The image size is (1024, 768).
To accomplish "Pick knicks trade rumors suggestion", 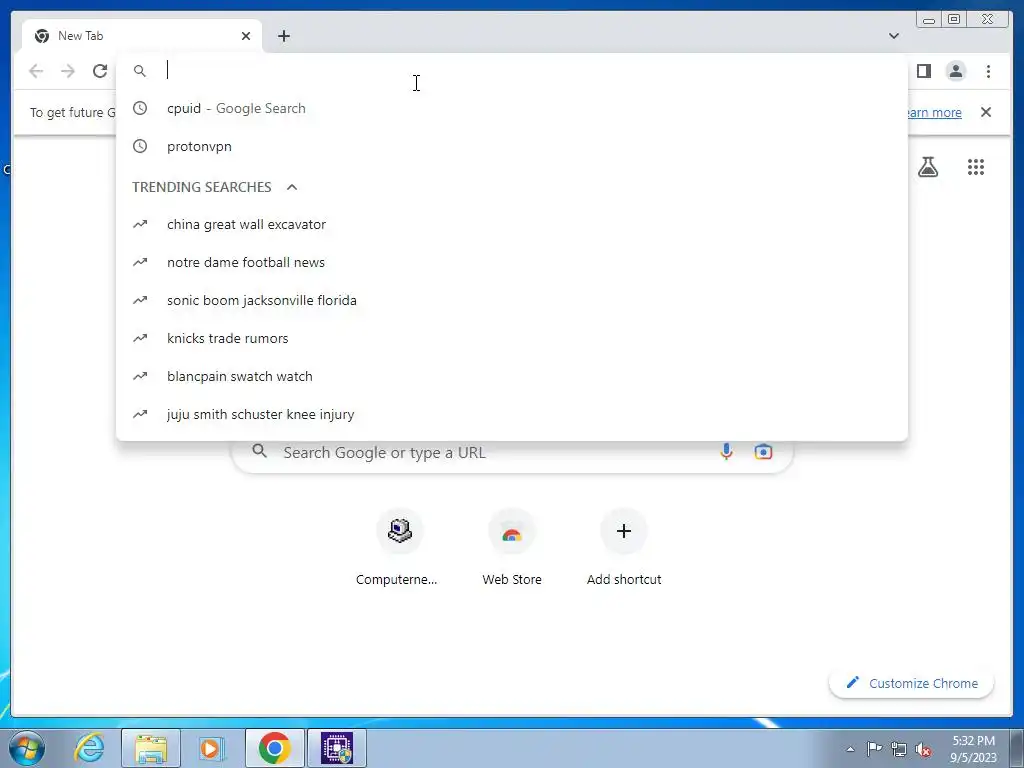I will 511,338.
